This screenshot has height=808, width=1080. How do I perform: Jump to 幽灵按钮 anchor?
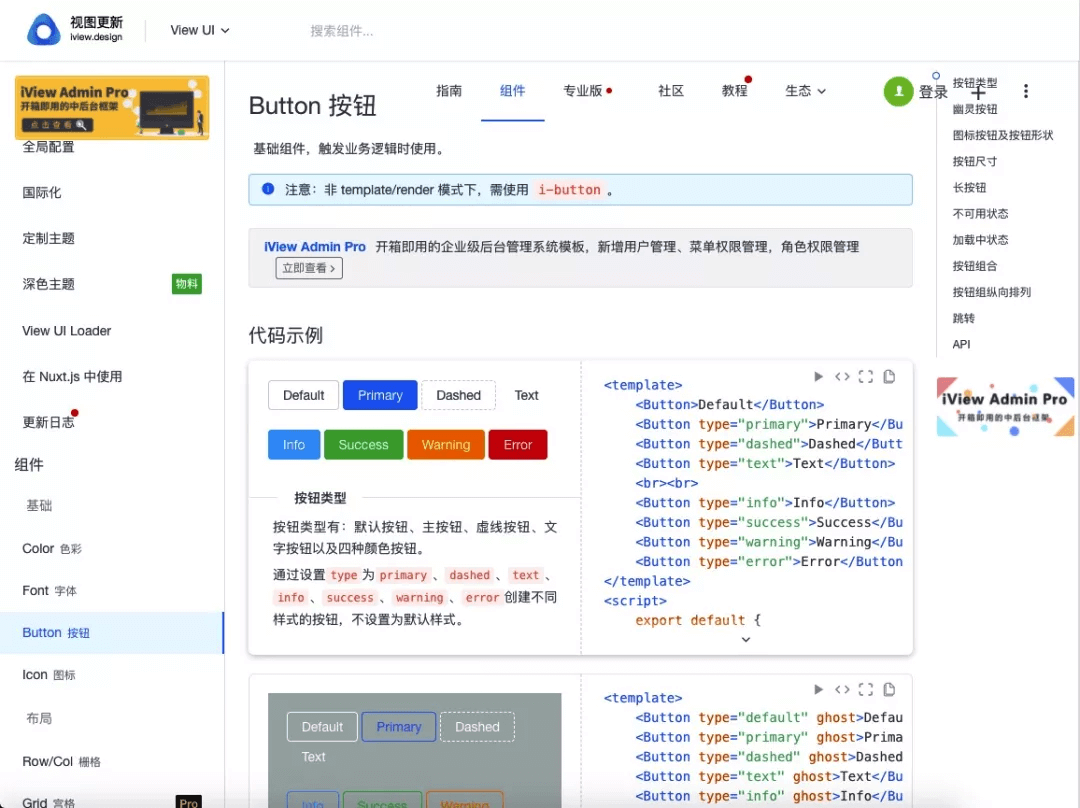[975, 109]
